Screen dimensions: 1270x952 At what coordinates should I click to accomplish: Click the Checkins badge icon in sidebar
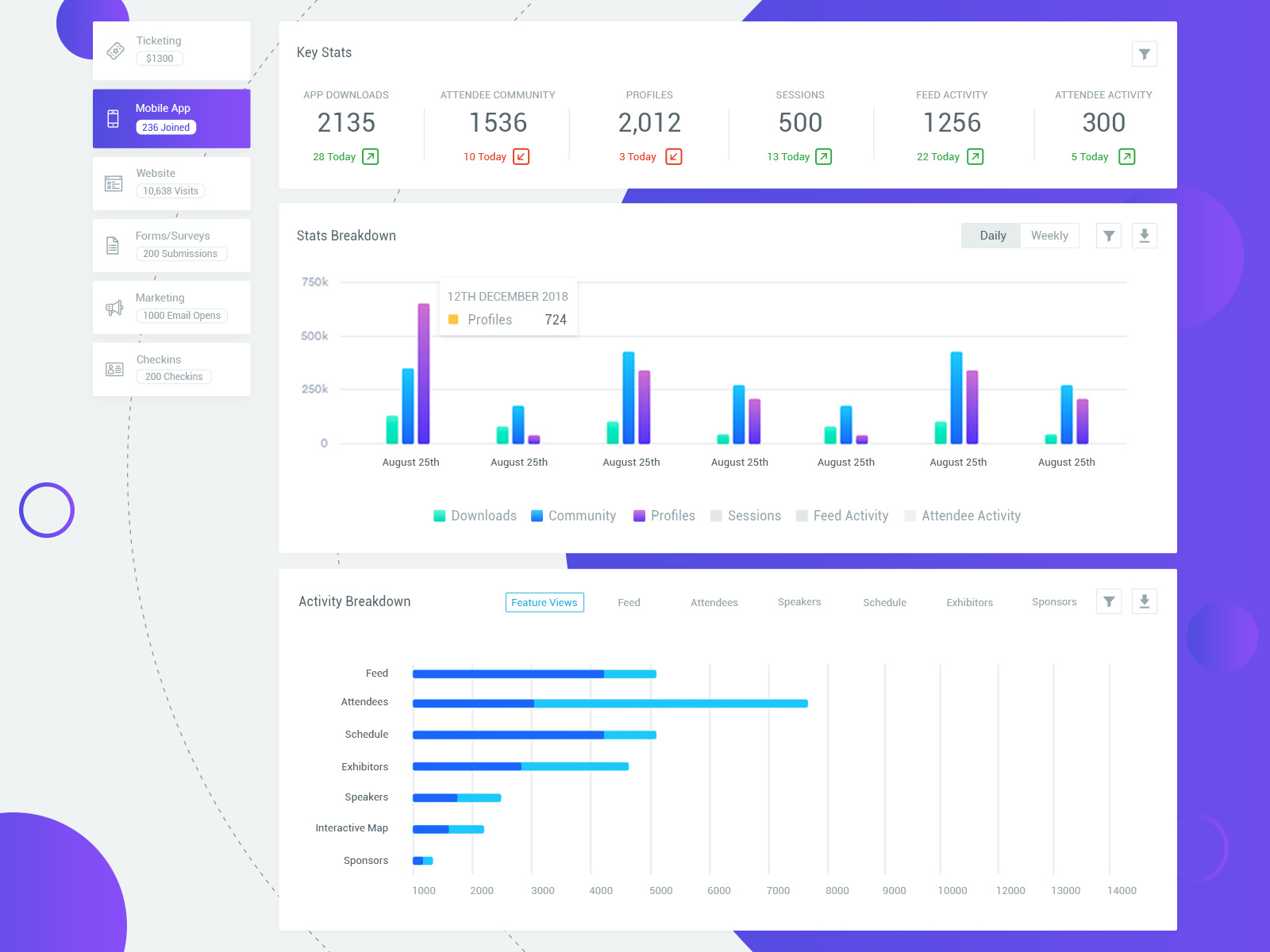(x=114, y=368)
